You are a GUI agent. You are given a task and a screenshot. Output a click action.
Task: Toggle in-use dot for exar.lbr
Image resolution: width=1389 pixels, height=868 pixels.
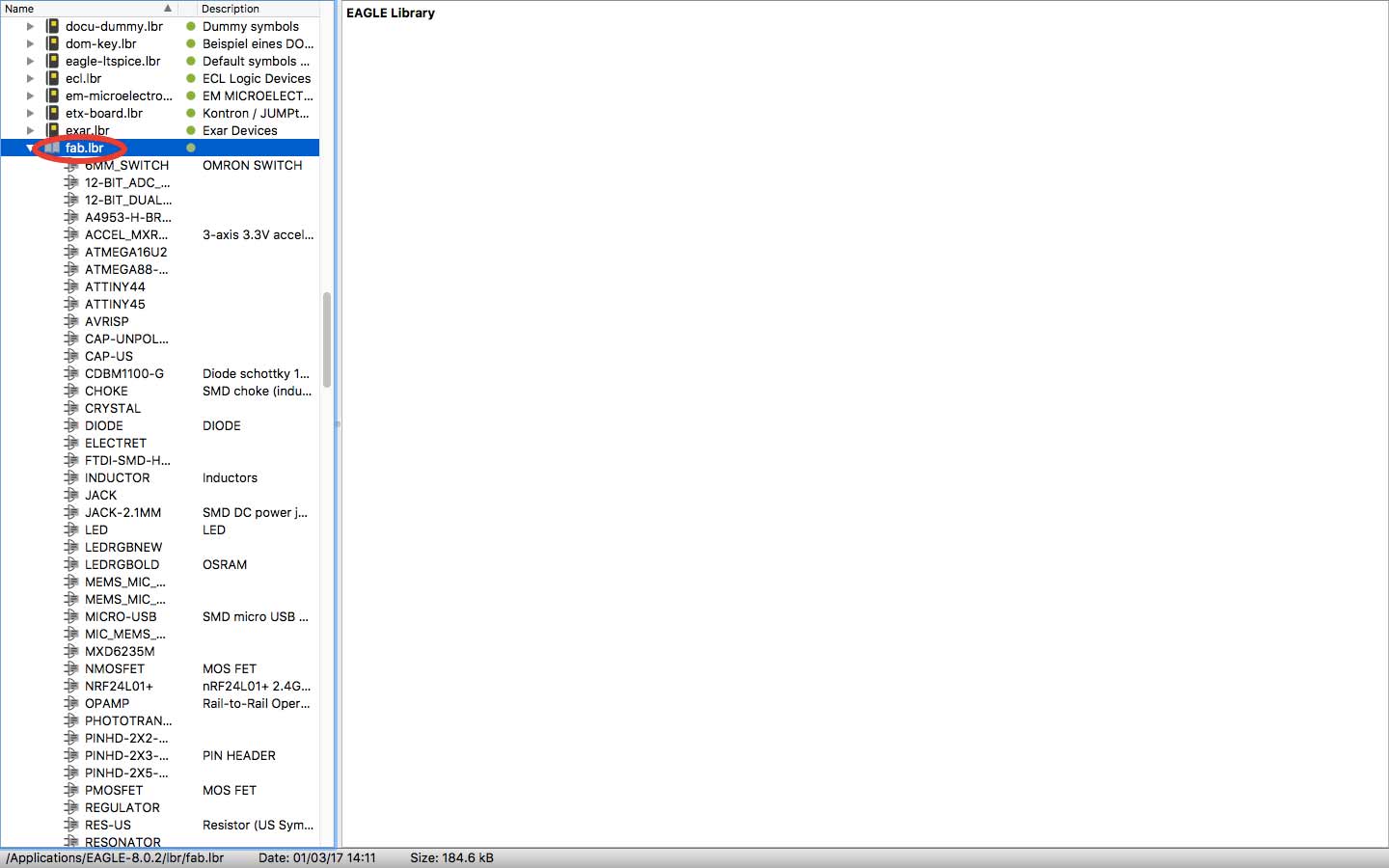pos(191,131)
